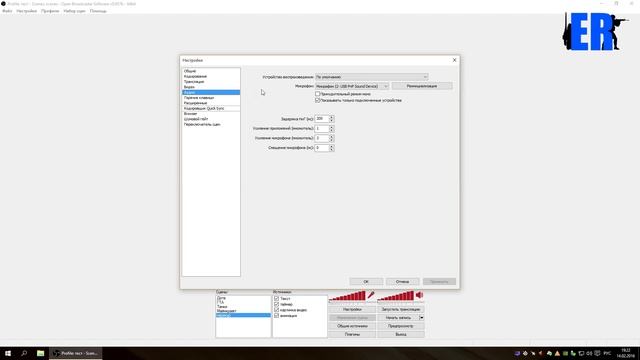
Task: Select Горячие клавиши settings category
Action: 211,98
